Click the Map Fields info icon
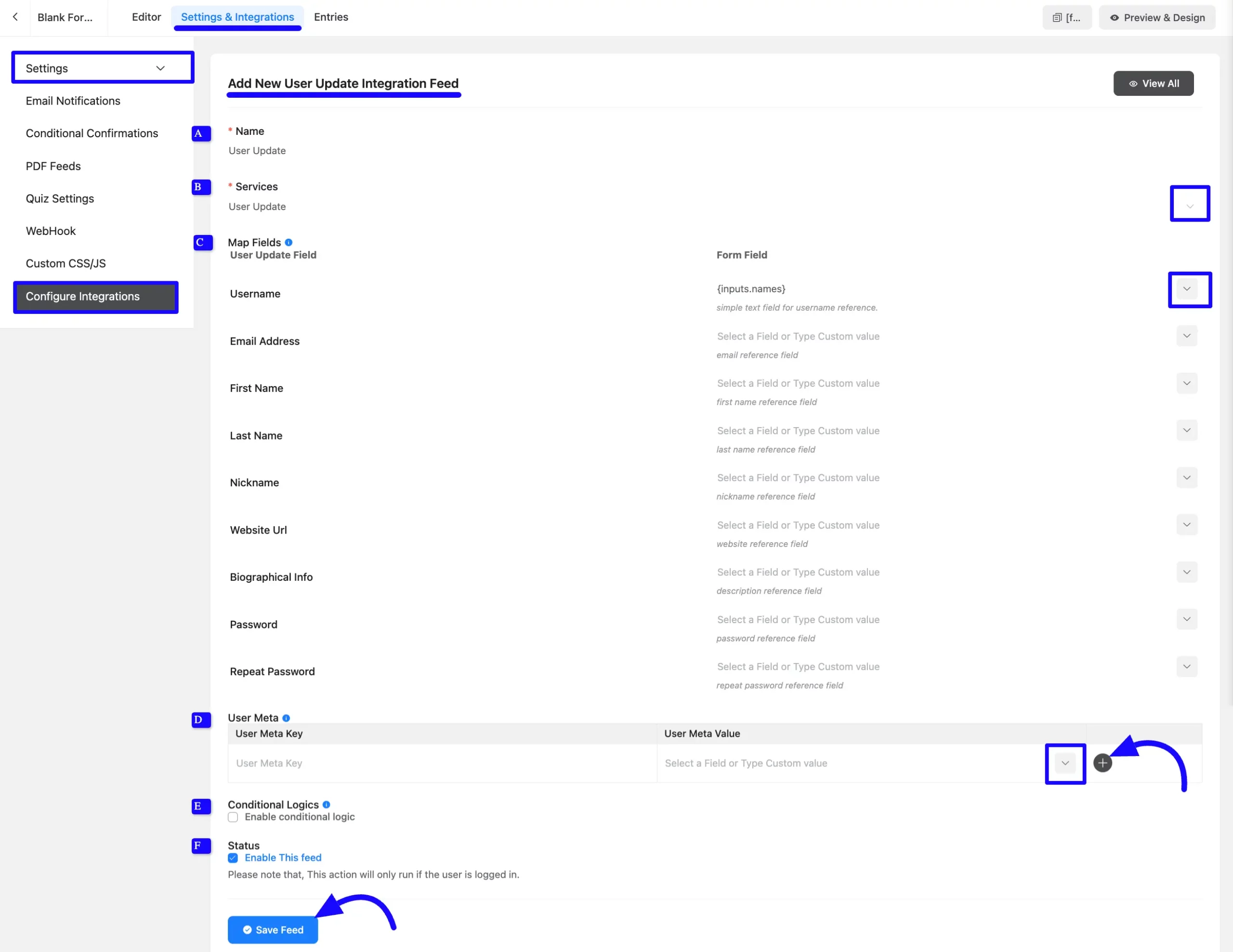This screenshot has width=1233, height=952. coord(289,242)
